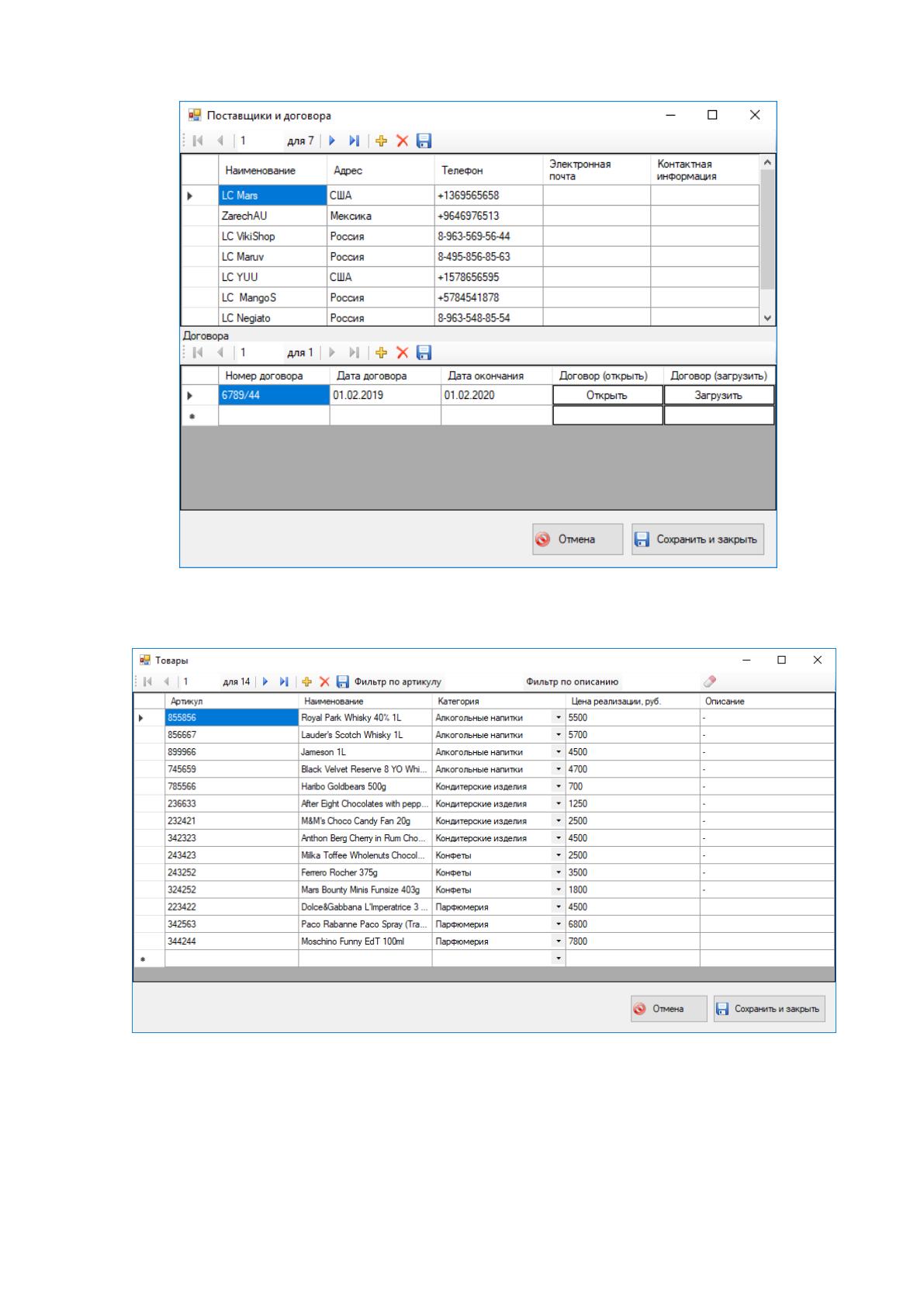The width and height of the screenshot is (924, 1307).
Task: Open category dropdown for Moschino Funny row
Action: tap(559, 941)
